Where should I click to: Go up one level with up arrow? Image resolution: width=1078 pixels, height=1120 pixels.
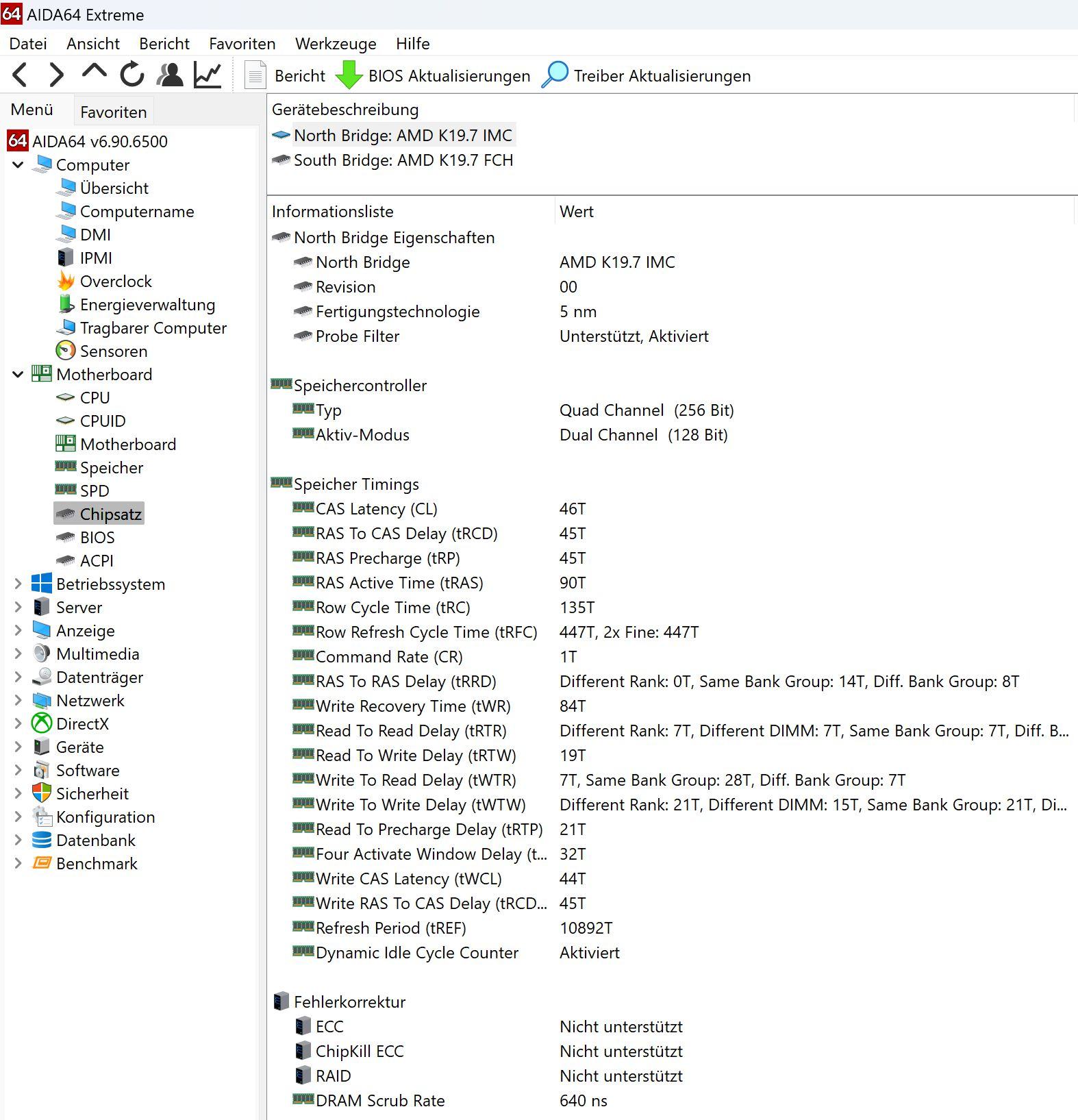pos(95,73)
